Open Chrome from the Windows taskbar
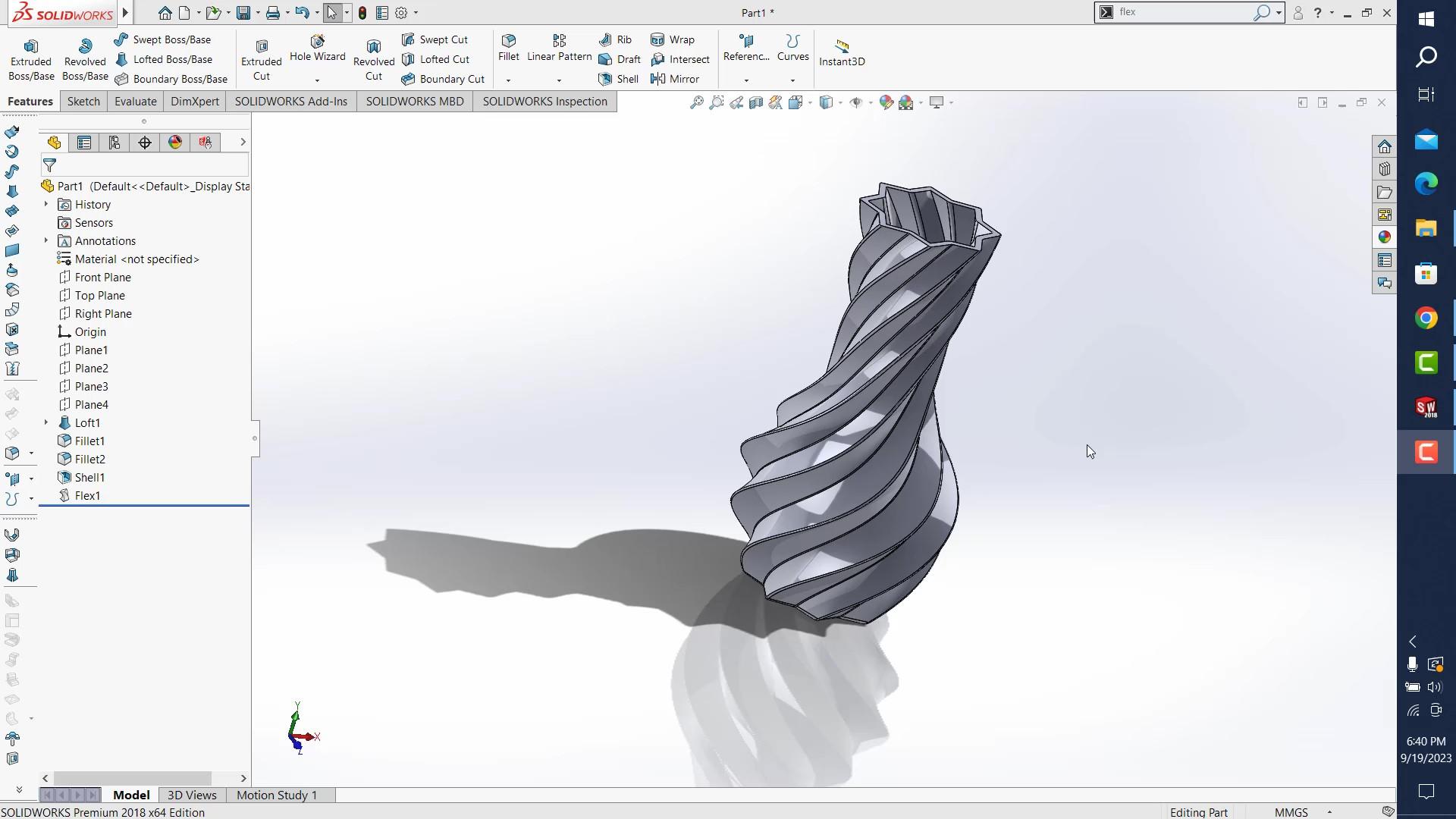This screenshot has width=1456, height=819. pyautogui.click(x=1426, y=318)
